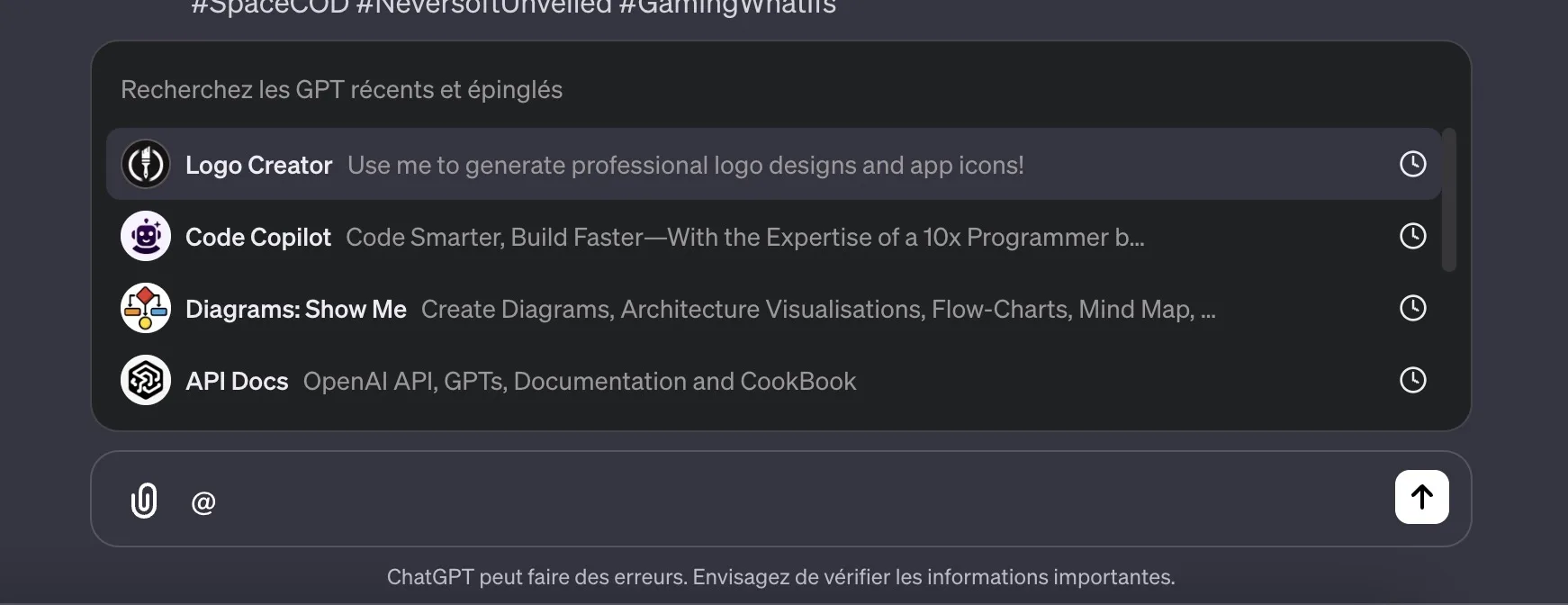Click the Logo Creator avatar icon
This screenshot has width=1568, height=605.
145,164
